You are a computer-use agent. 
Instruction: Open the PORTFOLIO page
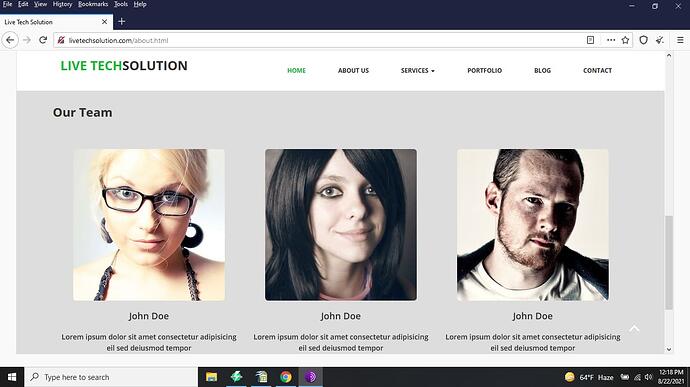click(484, 70)
